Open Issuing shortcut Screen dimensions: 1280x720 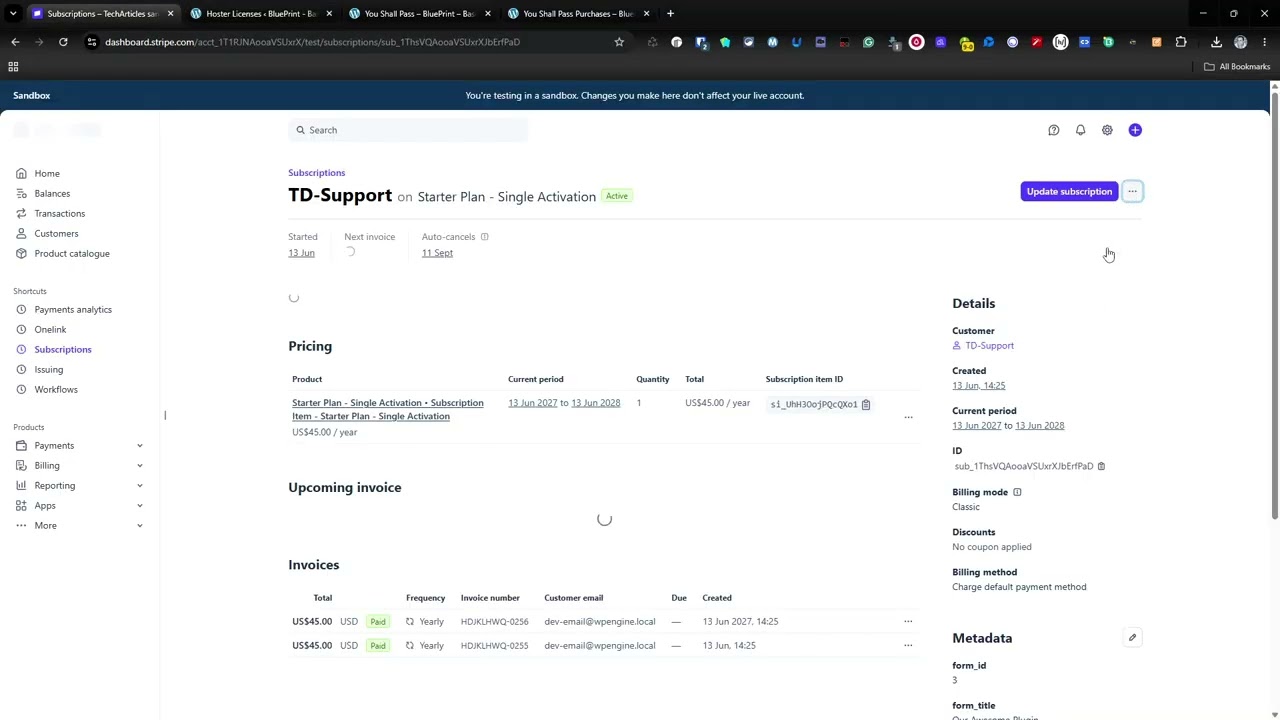(49, 369)
